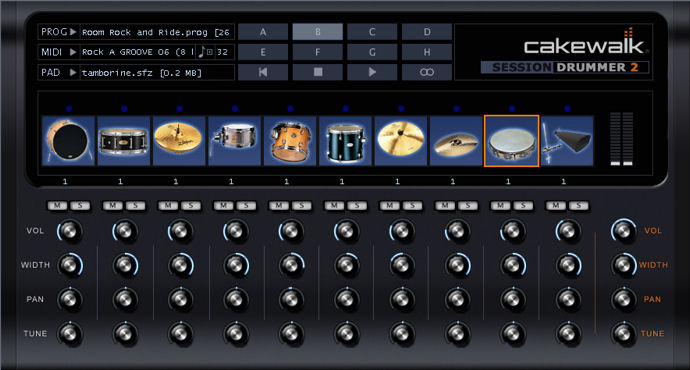Click the rewind to start button
Viewport: 690px width, 370px height.
(263, 72)
